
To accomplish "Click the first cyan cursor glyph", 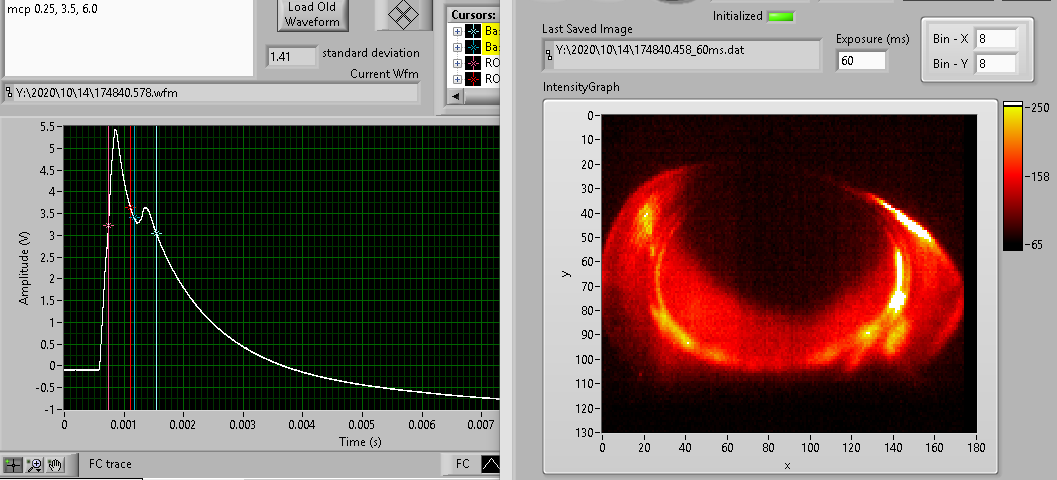I will (x=474, y=31).
